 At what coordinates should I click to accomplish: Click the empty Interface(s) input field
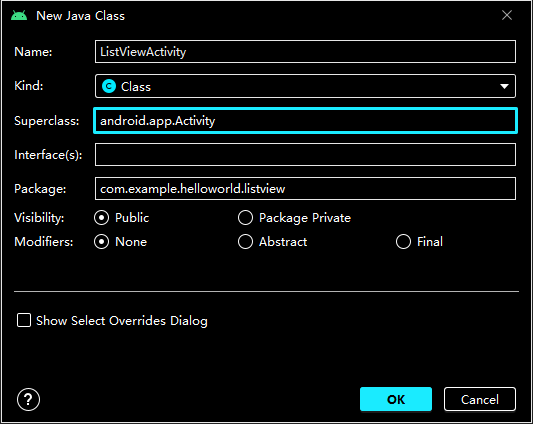[x=305, y=155]
